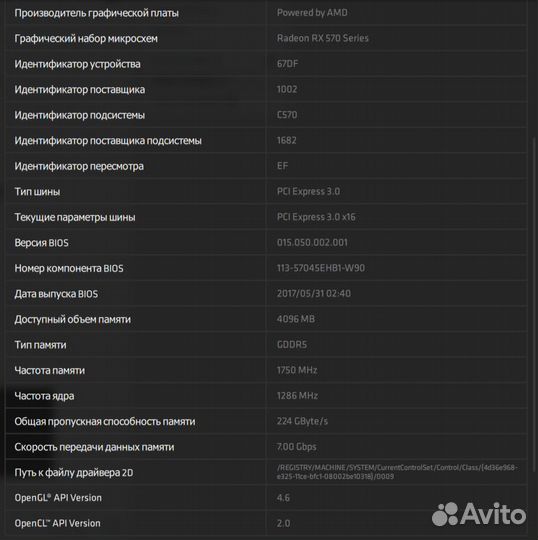Select BIOS part number 113-57045EHB1-W90
This screenshot has height=540, width=538.
tap(321, 268)
